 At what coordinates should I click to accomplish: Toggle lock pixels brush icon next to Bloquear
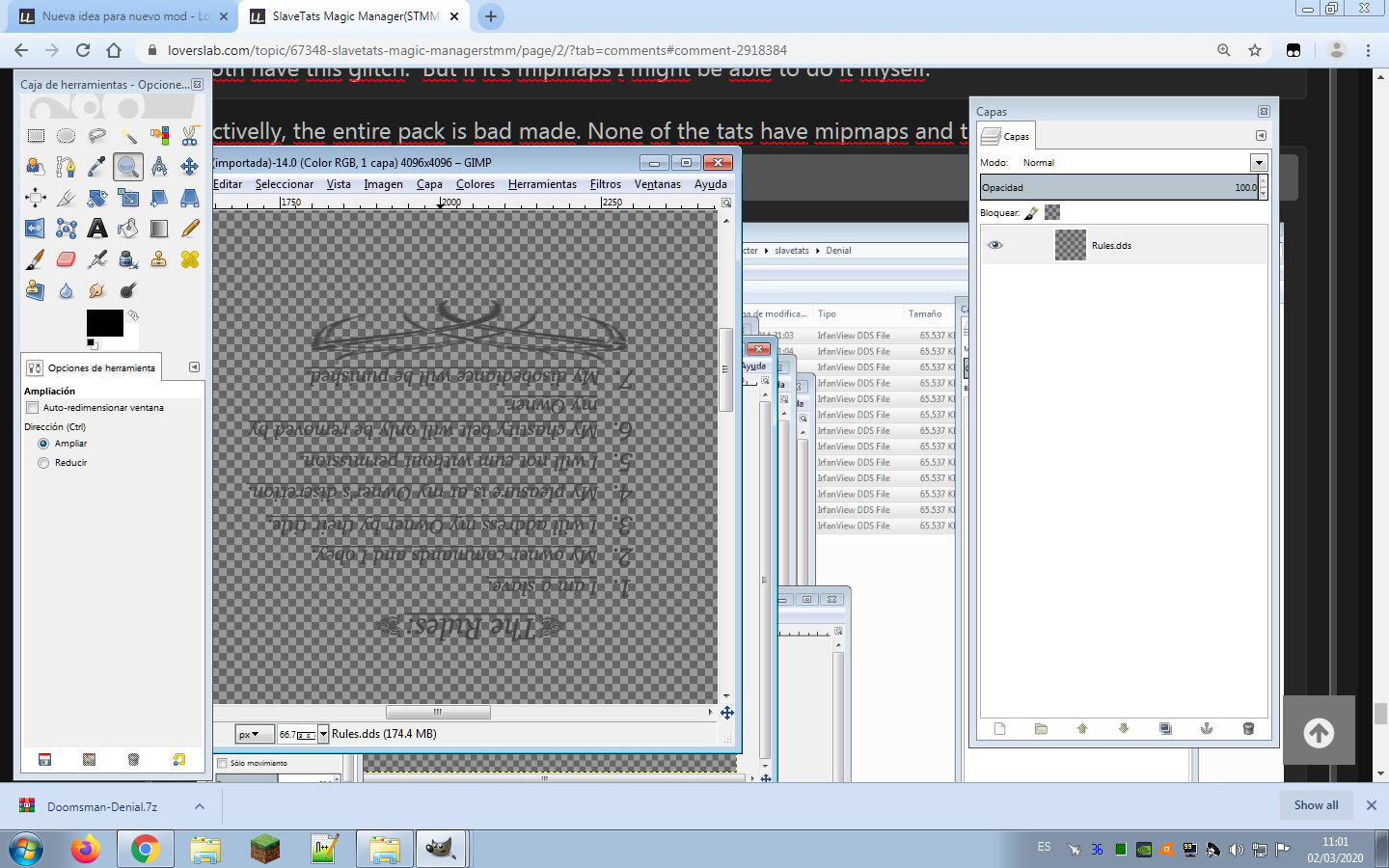click(1031, 213)
